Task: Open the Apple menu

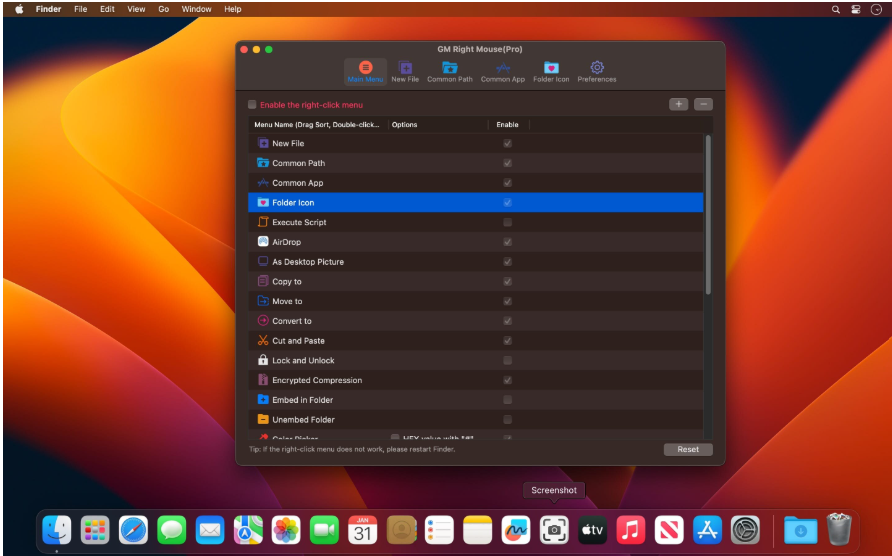Action: click(x=19, y=9)
